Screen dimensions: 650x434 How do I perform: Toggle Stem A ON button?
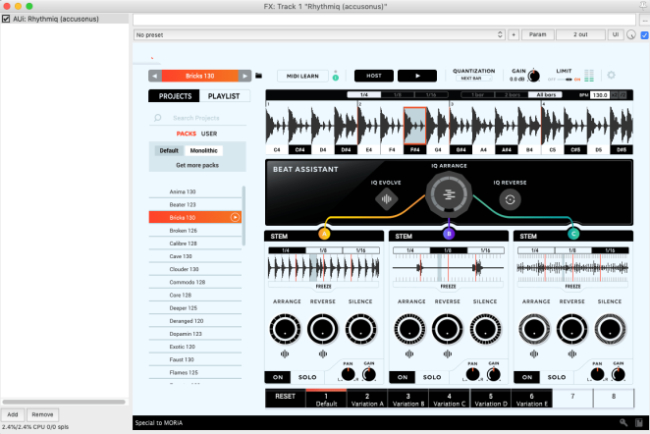(278, 377)
